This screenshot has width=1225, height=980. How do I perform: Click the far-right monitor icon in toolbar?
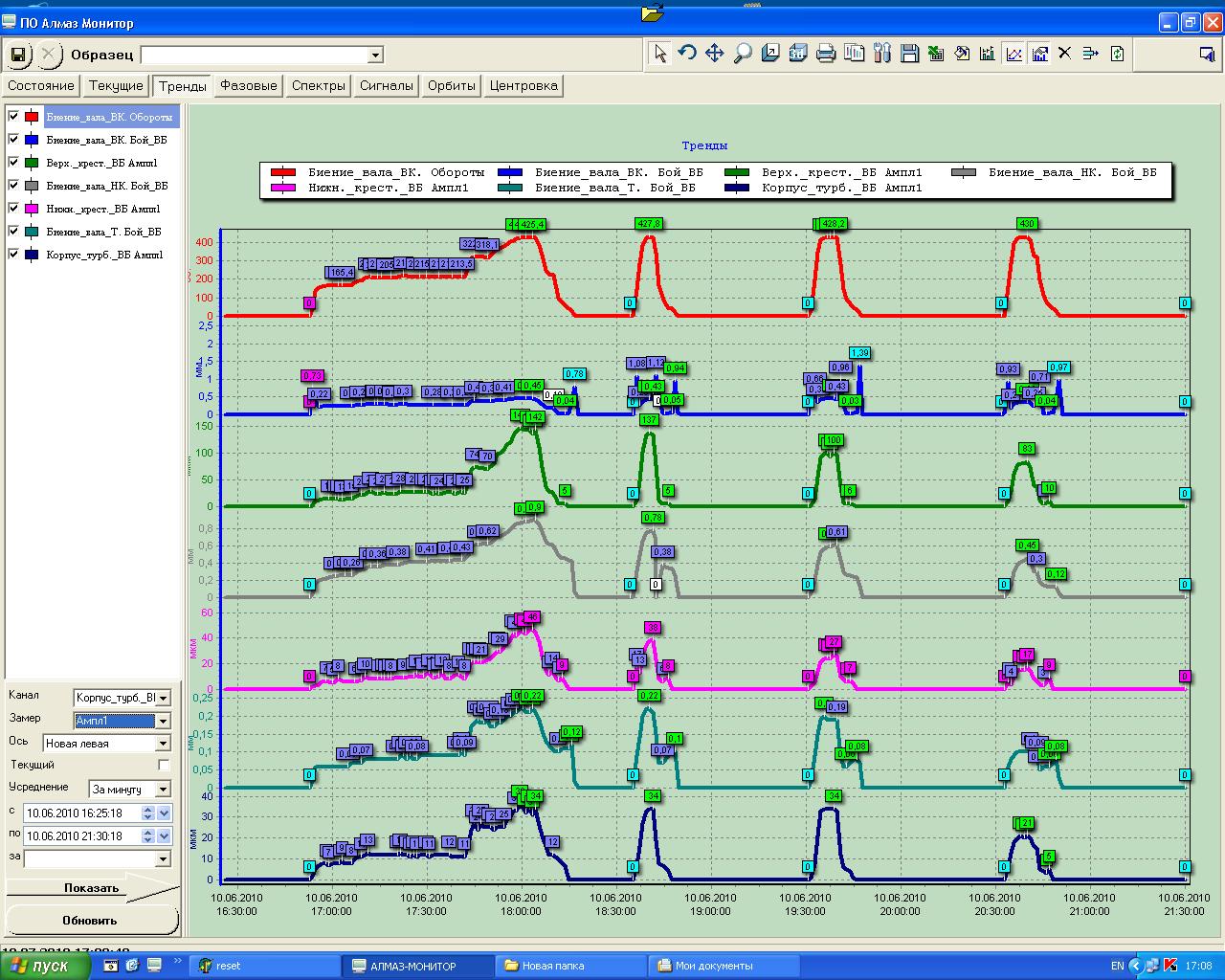coord(1207,54)
